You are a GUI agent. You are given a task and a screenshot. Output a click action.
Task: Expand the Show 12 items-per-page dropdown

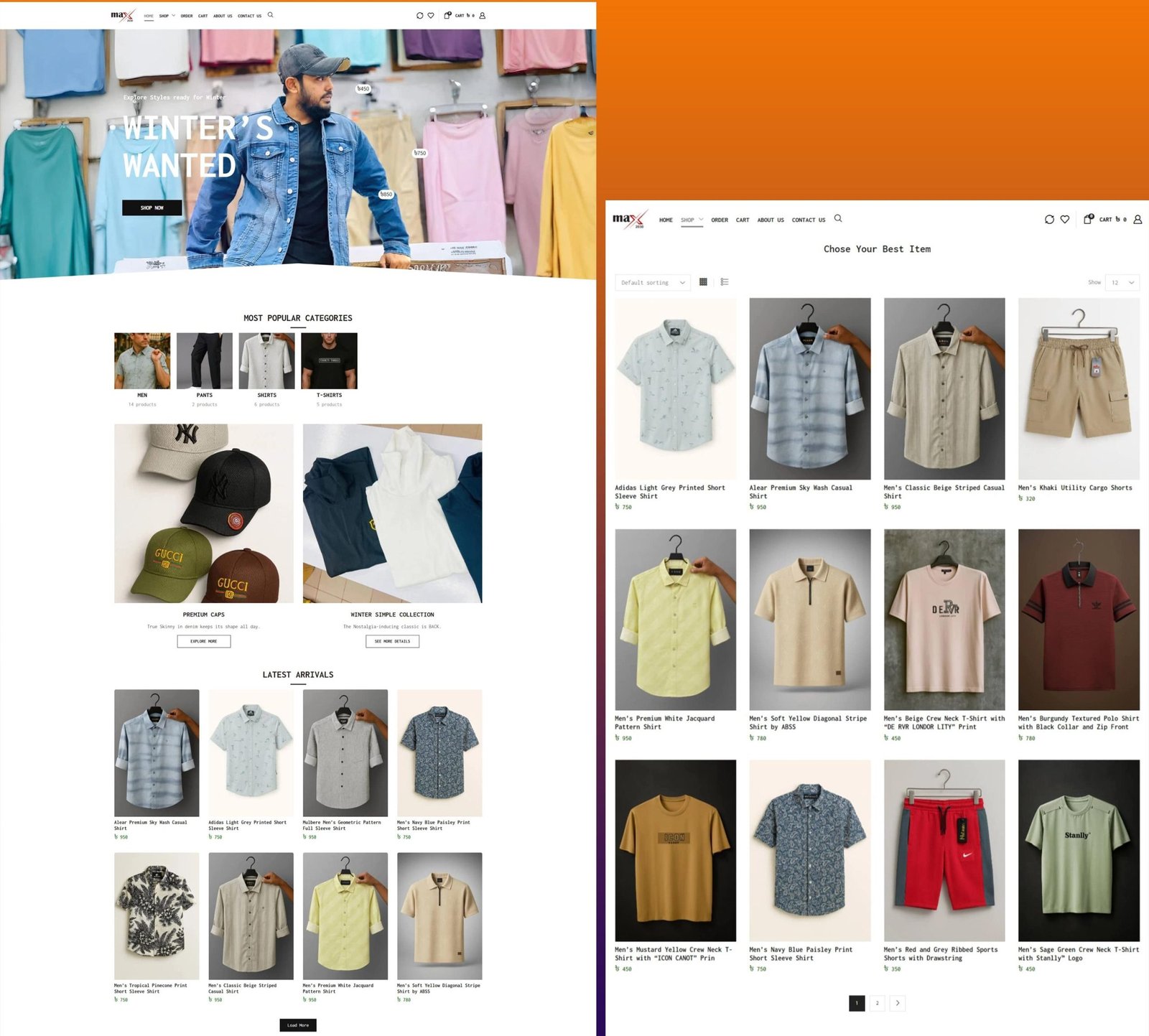point(1122,283)
